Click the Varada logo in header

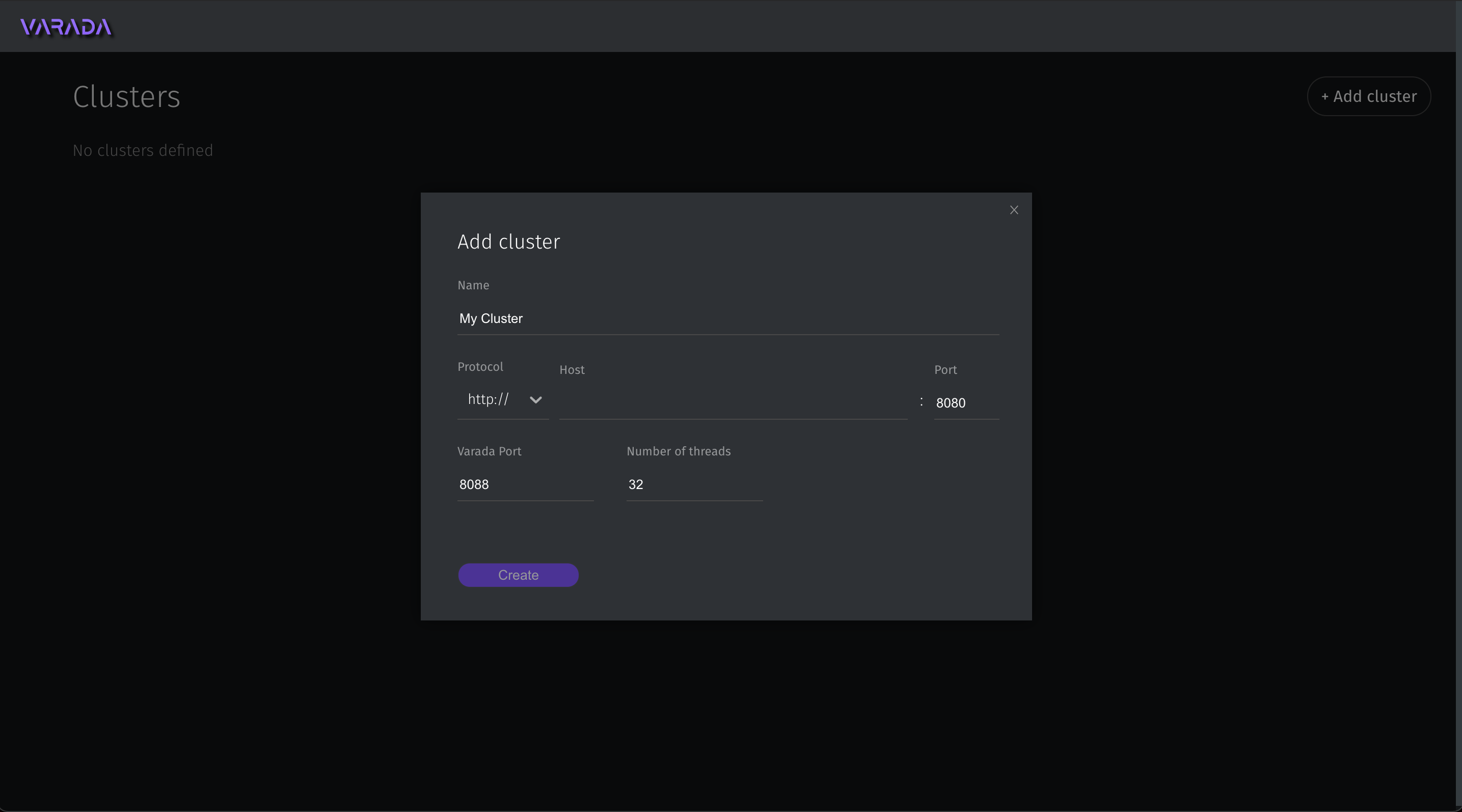coord(66,26)
